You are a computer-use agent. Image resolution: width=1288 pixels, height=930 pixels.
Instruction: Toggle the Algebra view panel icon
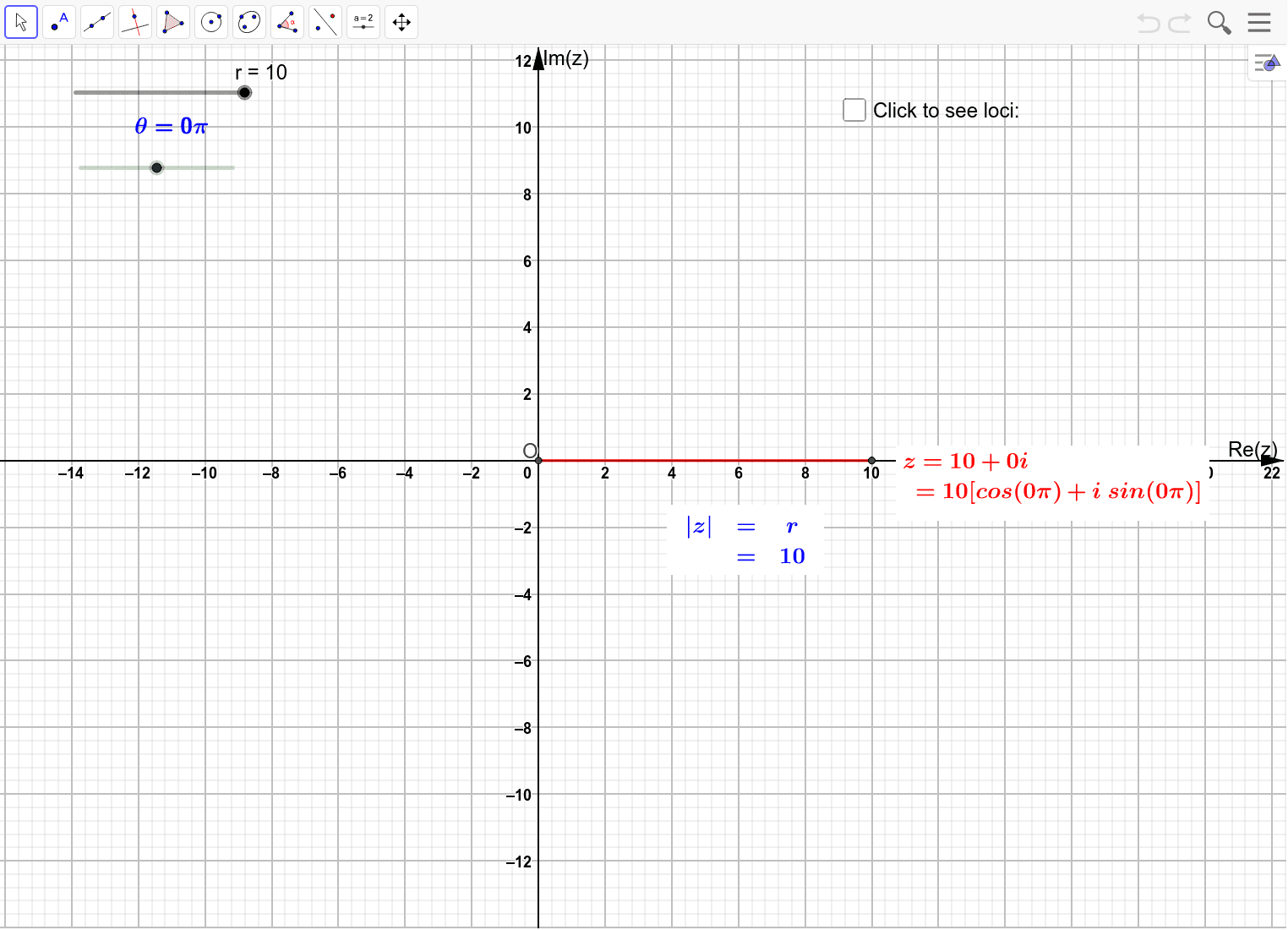point(1265,63)
